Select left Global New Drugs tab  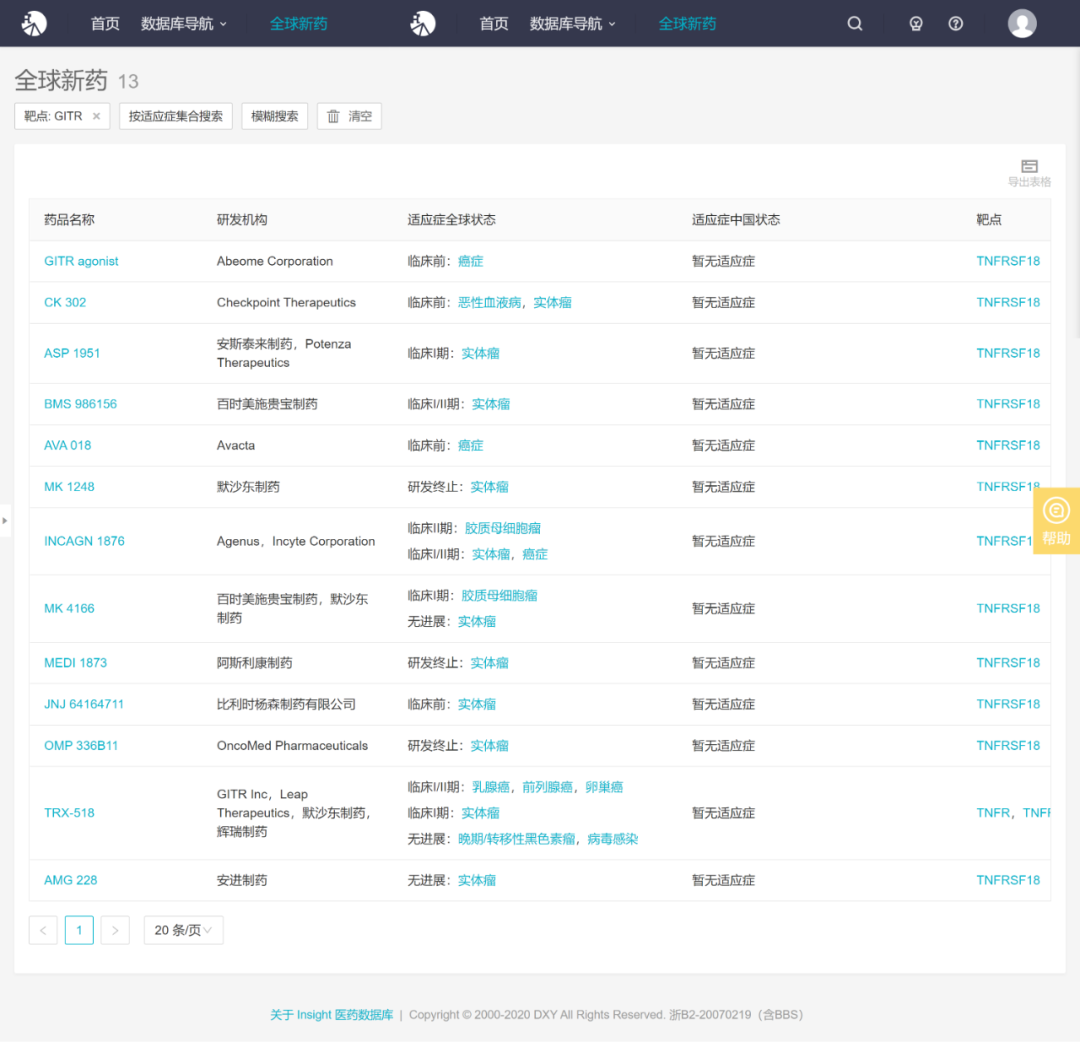299,23
